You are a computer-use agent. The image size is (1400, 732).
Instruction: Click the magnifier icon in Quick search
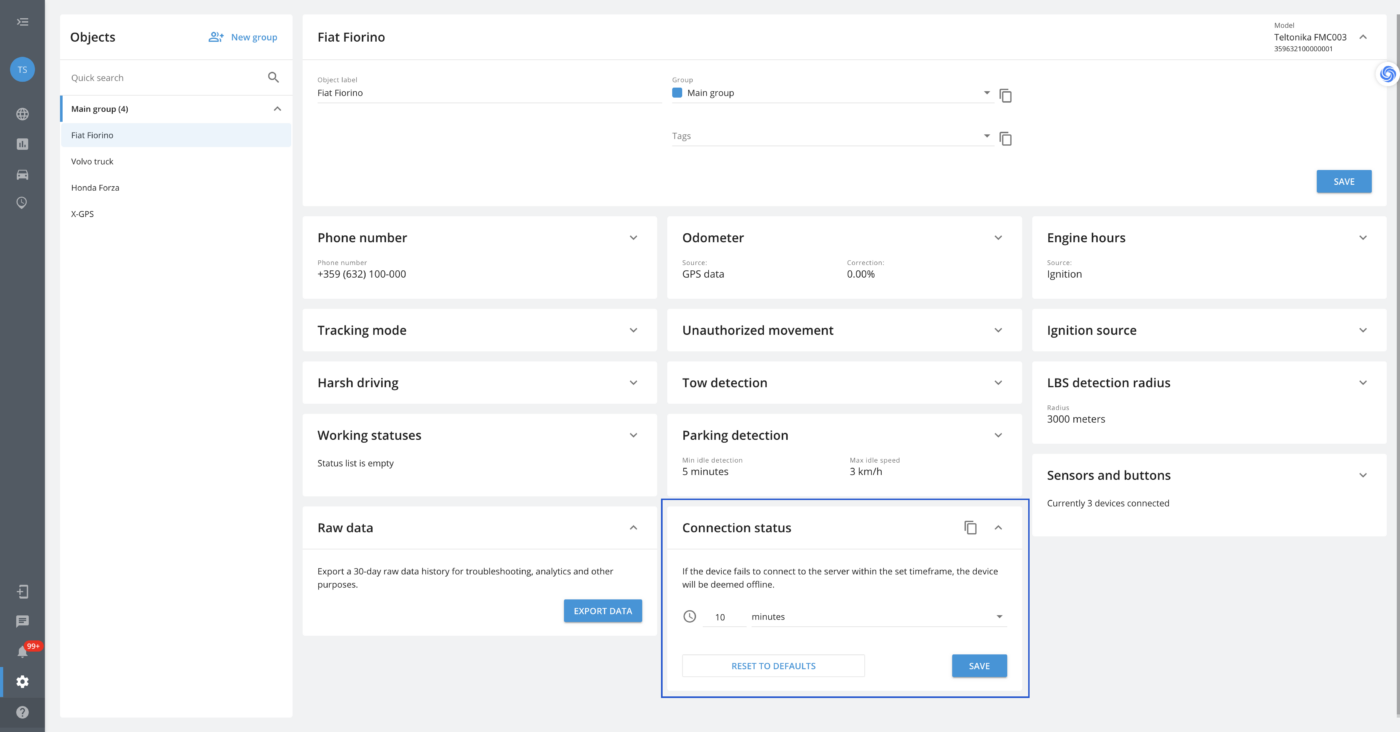pos(272,77)
